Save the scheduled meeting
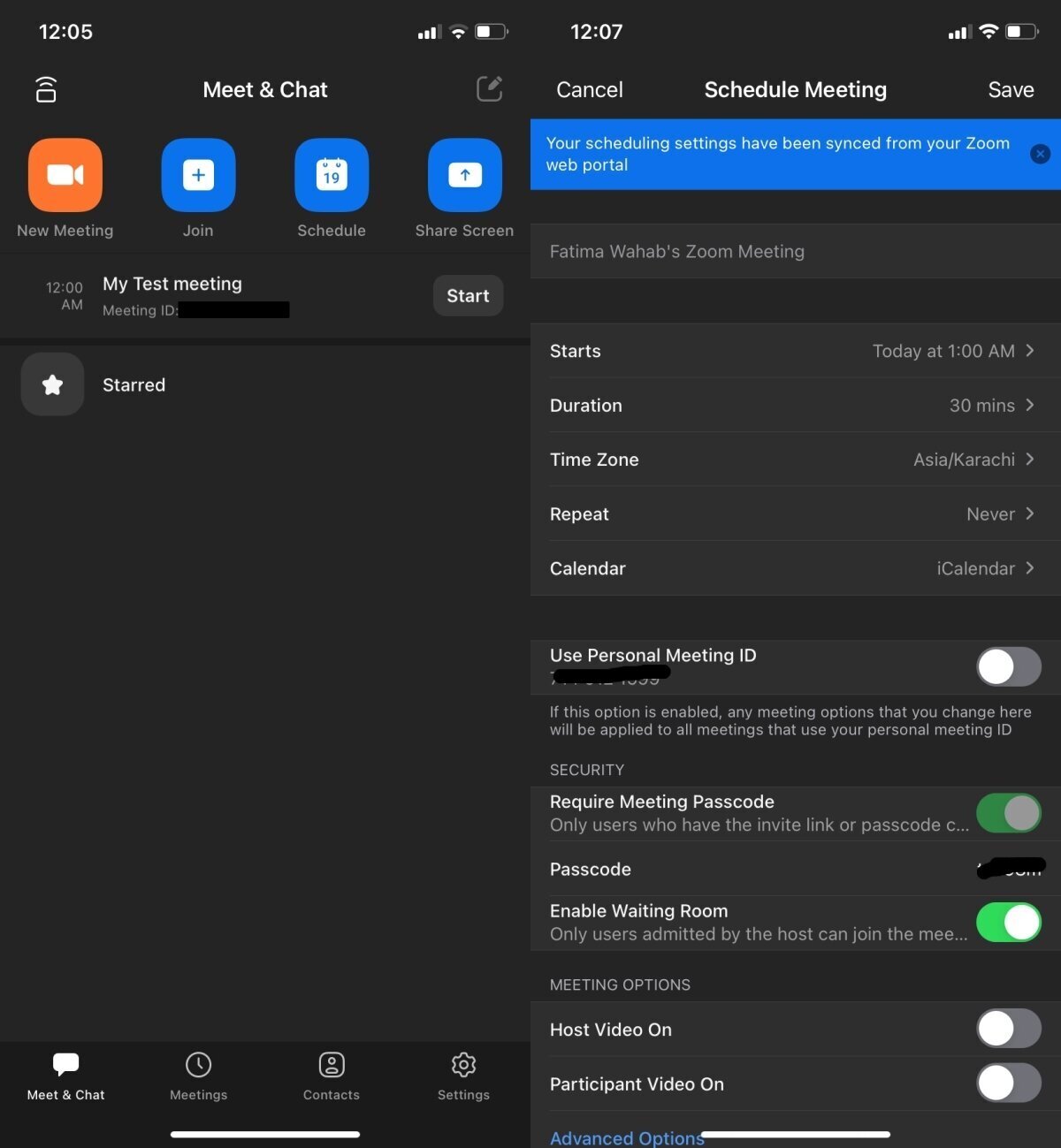1061x1148 pixels. [x=1011, y=88]
